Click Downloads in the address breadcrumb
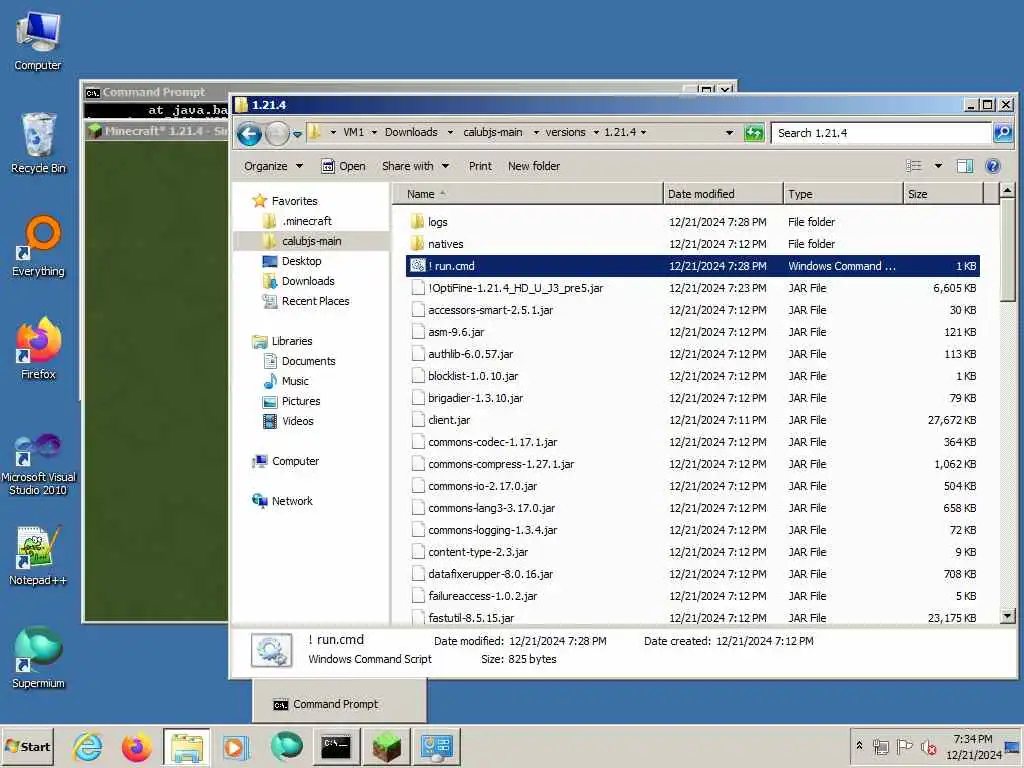This screenshot has width=1024, height=768. tap(411, 132)
